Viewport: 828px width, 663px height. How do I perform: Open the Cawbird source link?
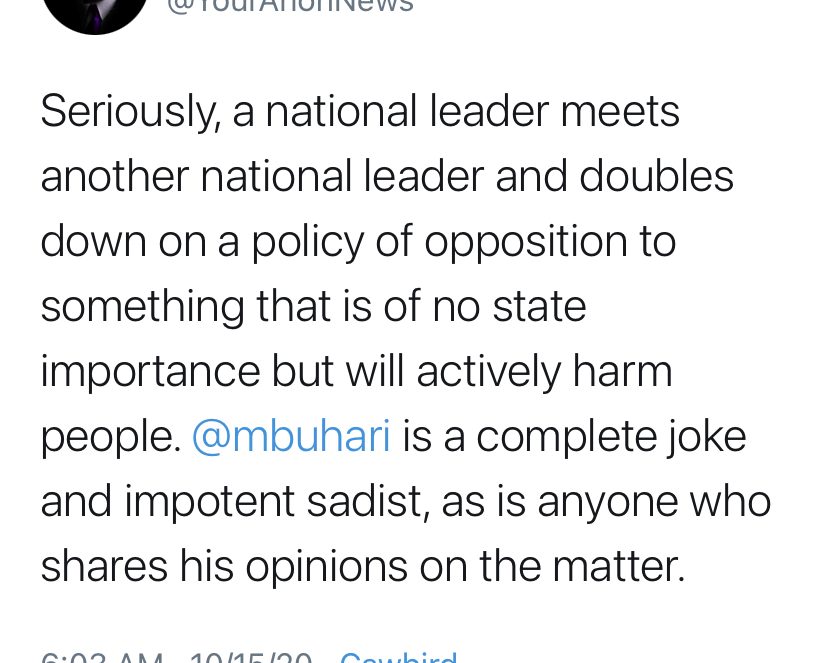tap(399, 658)
